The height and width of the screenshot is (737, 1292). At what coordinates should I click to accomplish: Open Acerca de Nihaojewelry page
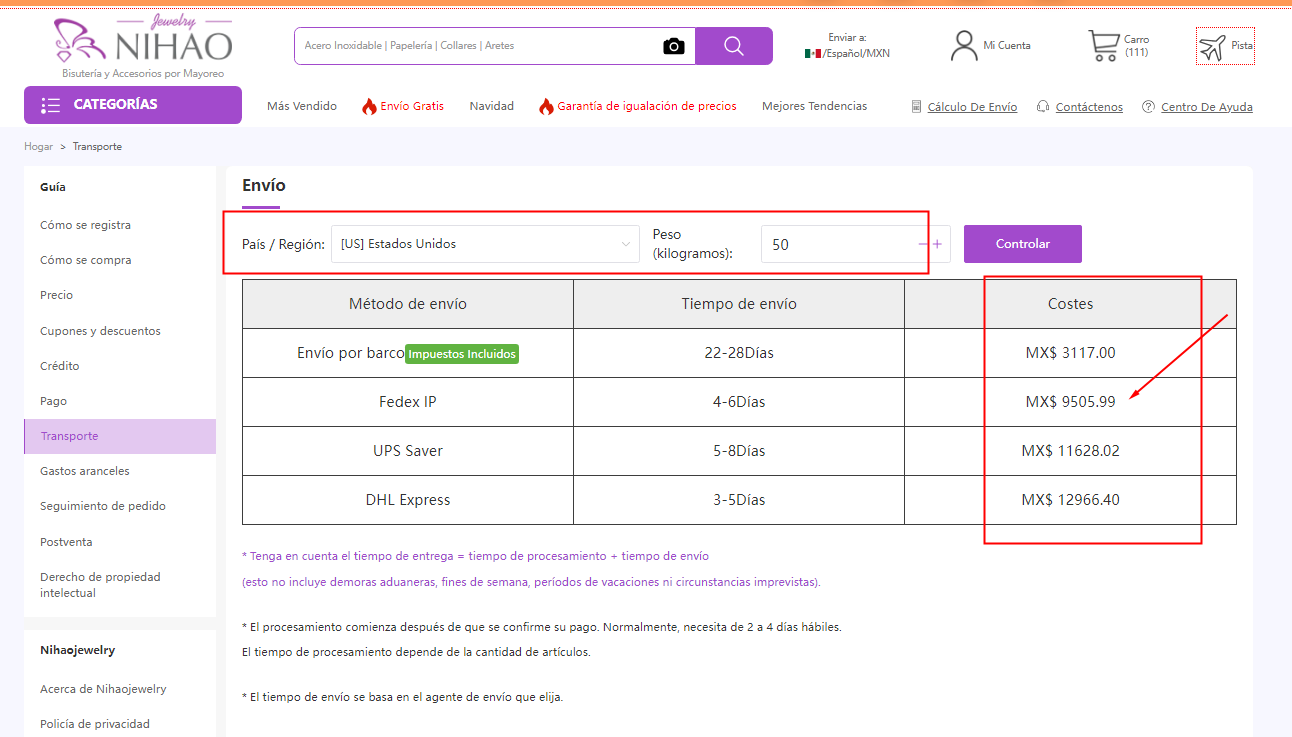(103, 689)
